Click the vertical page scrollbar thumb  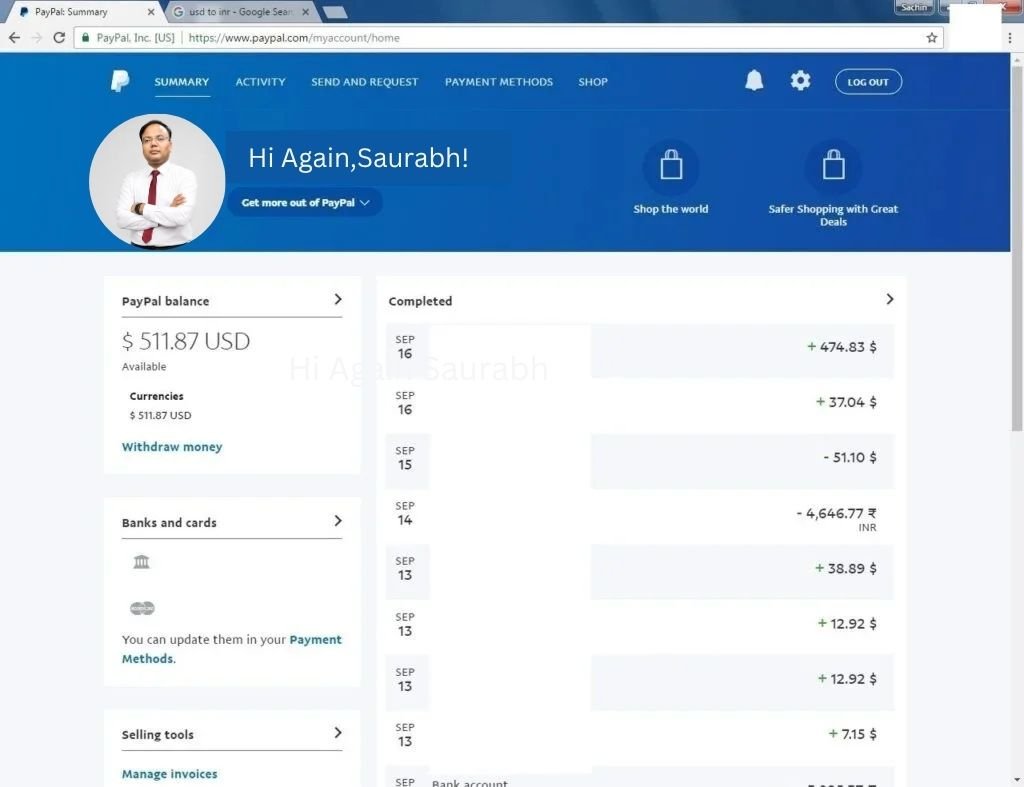point(1017,248)
